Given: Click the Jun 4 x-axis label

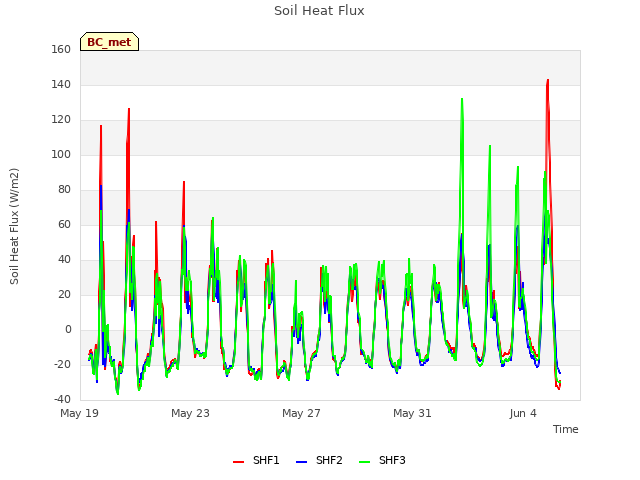Looking at the screenshot, I should [x=523, y=413].
